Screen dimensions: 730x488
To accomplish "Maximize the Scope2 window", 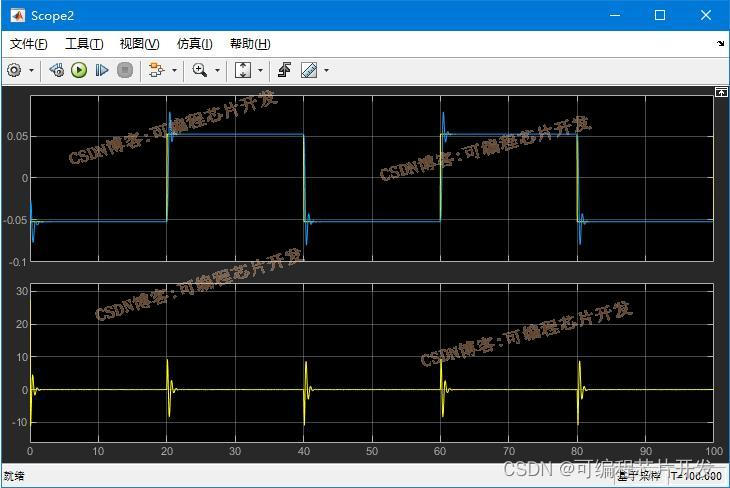I will pos(660,15).
